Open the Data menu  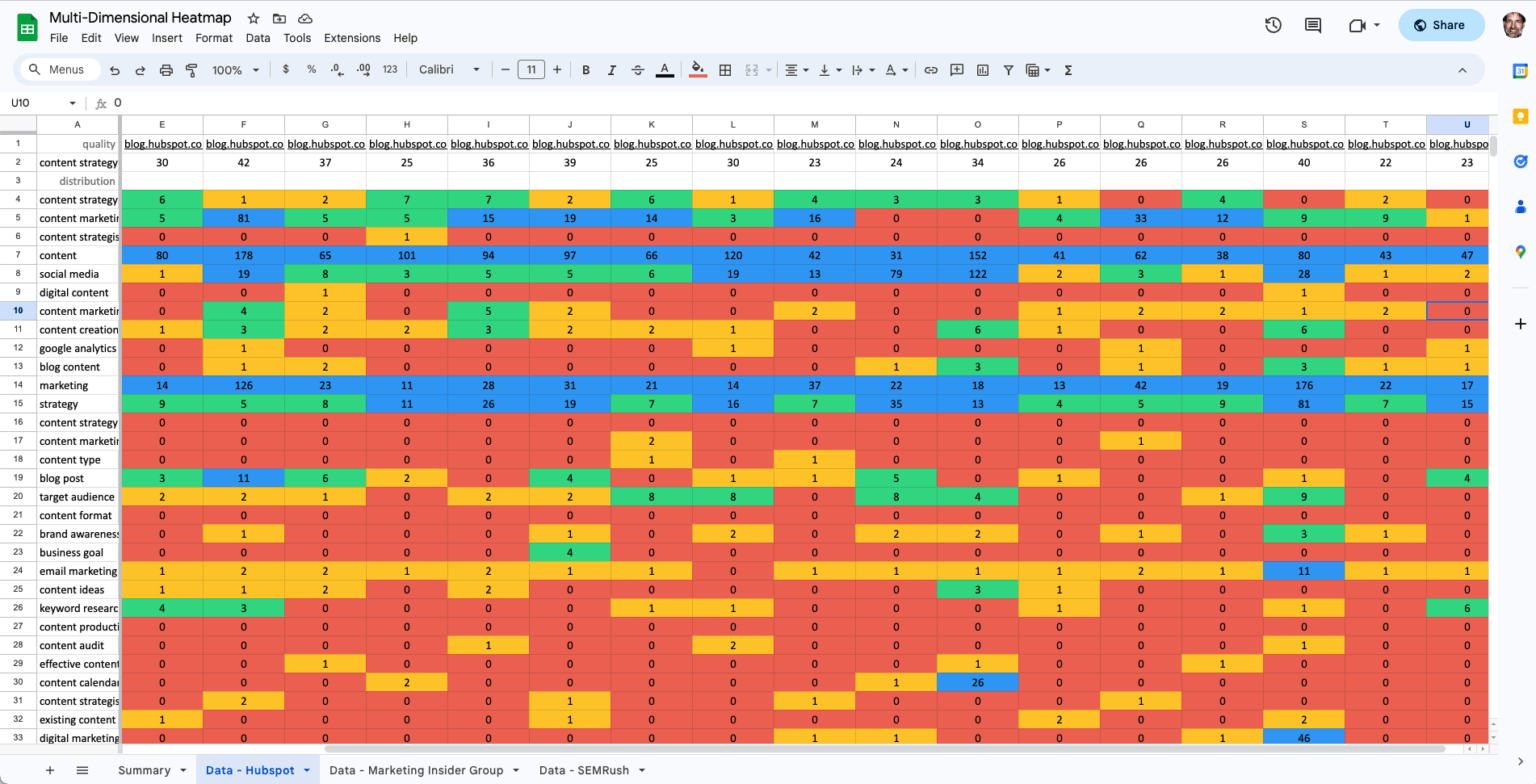tap(257, 38)
